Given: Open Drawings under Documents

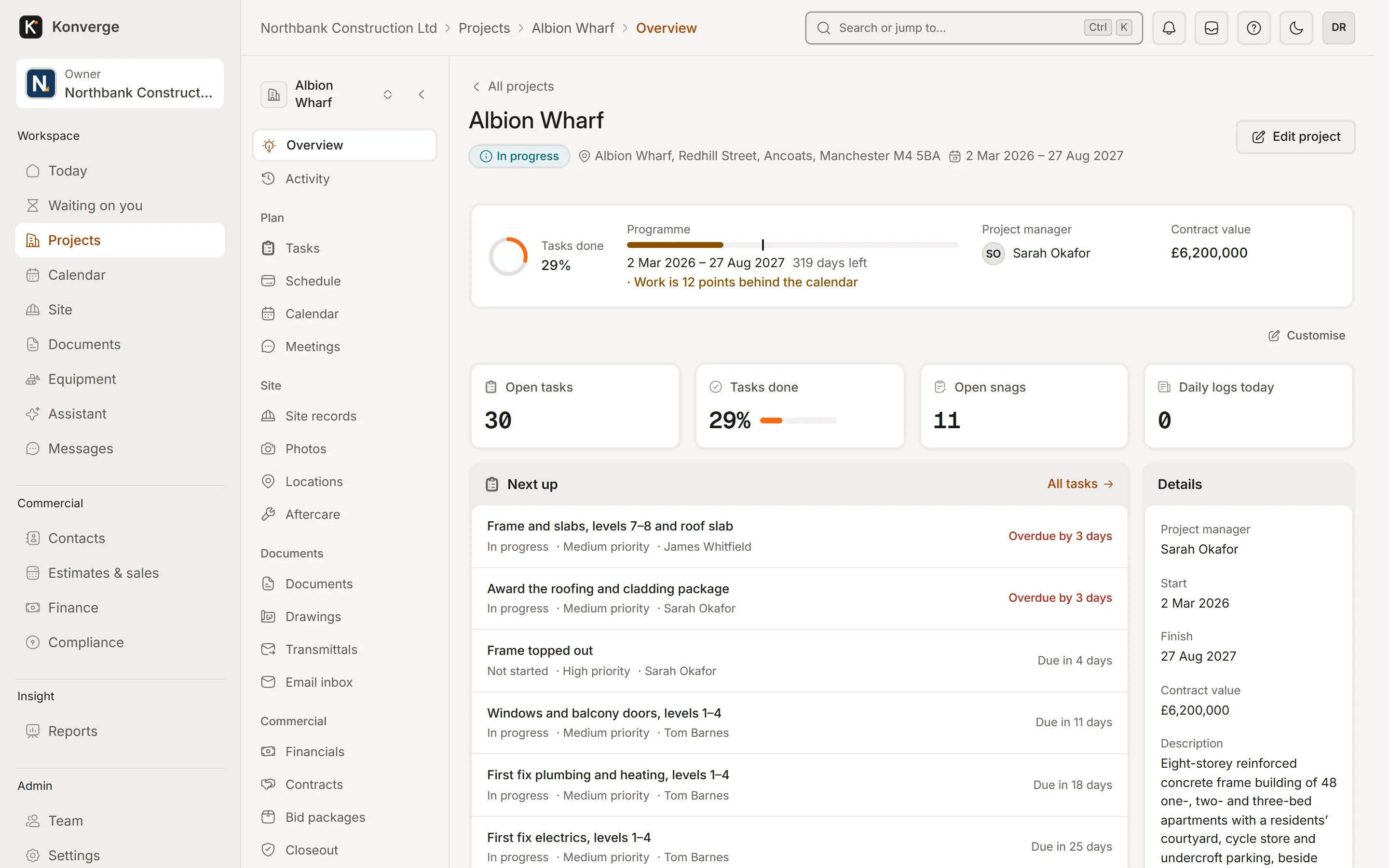Looking at the screenshot, I should (344, 616).
